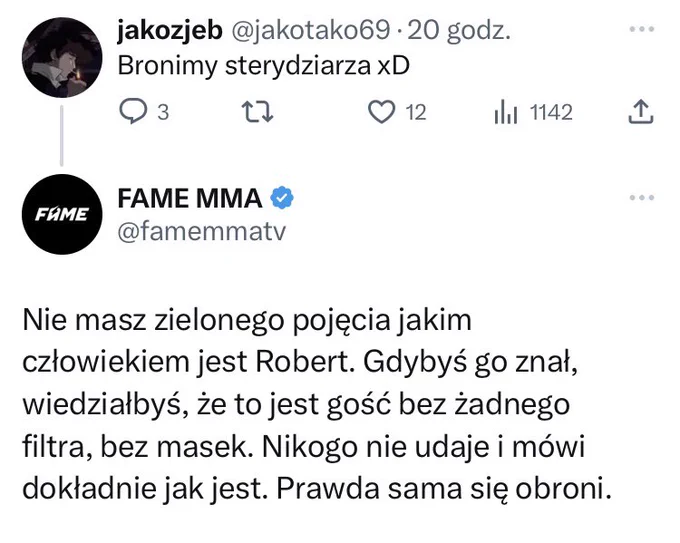Retweet the jakozjeb post

click(258, 112)
